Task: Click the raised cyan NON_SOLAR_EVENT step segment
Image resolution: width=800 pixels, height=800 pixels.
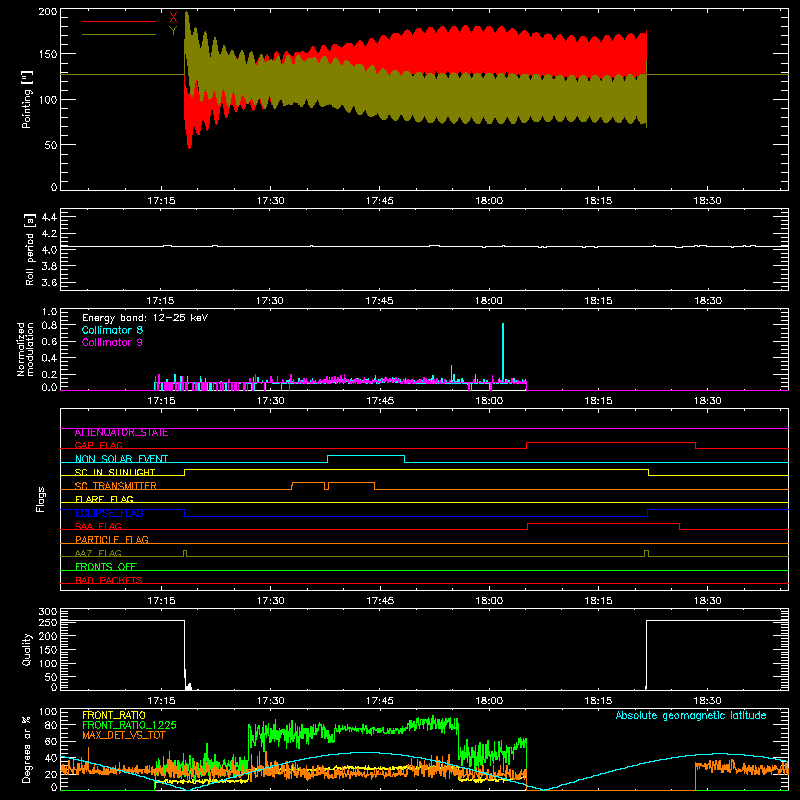Action: [366, 456]
